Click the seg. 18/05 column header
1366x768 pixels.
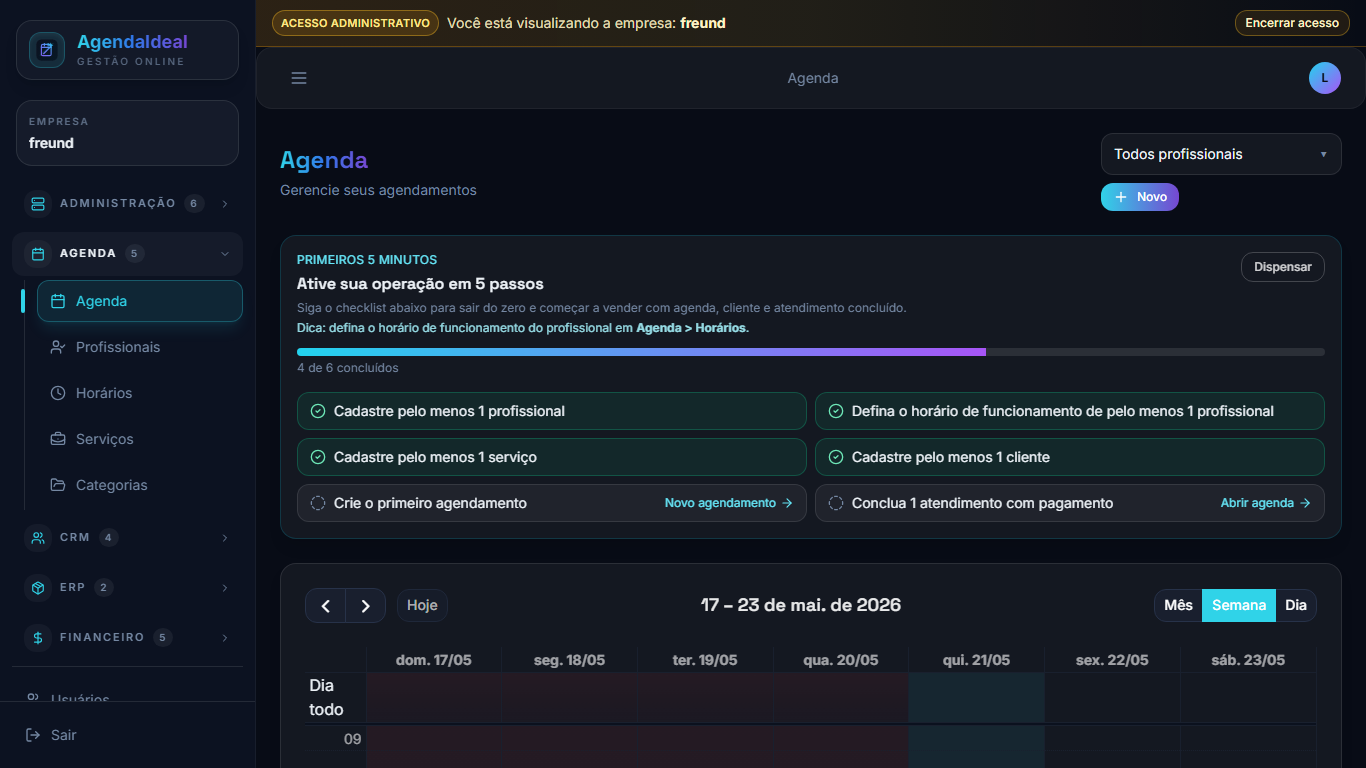click(569, 660)
